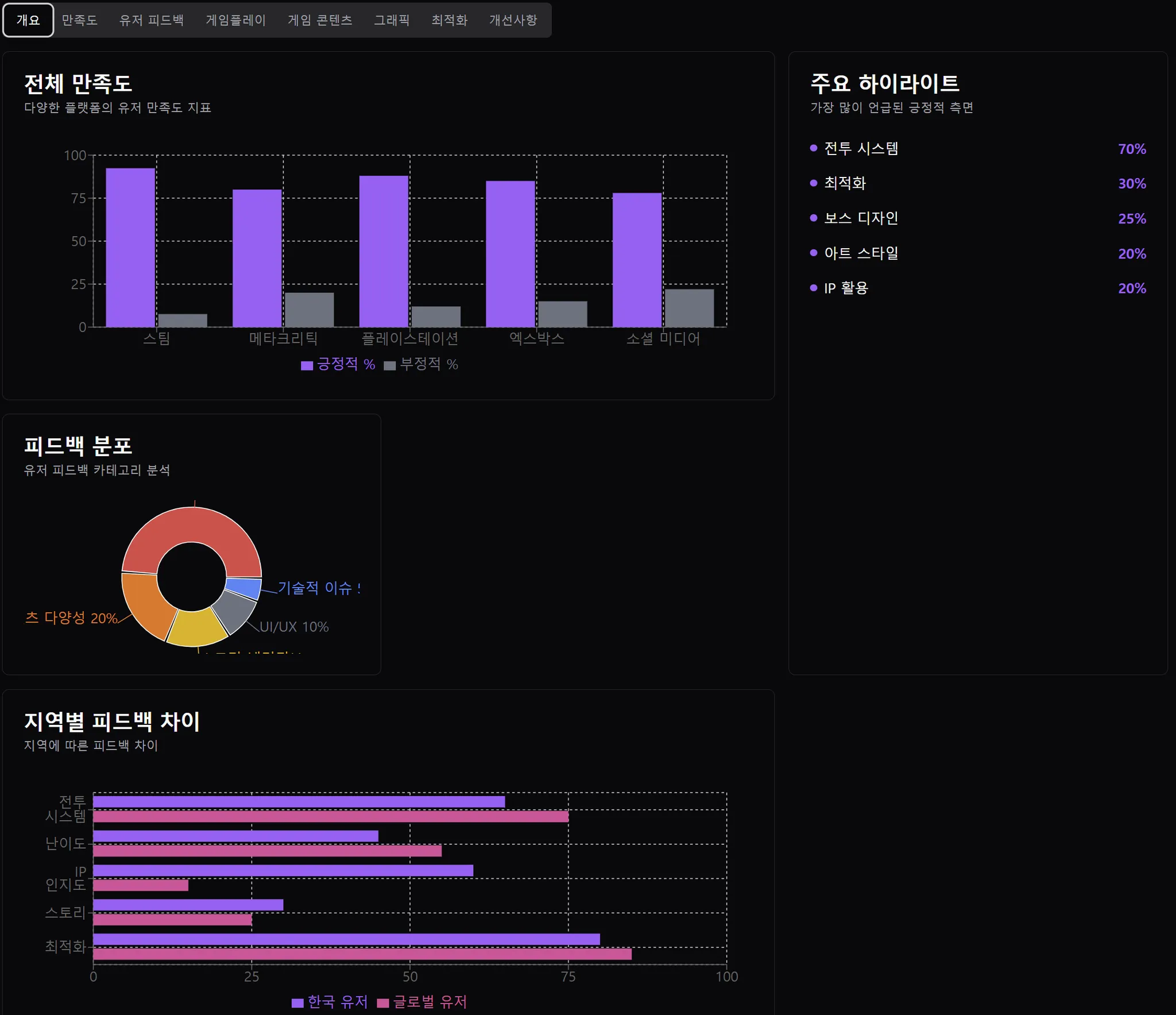Click the Steam positive purple bar
The width and height of the screenshot is (1176, 1015).
(x=130, y=247)
